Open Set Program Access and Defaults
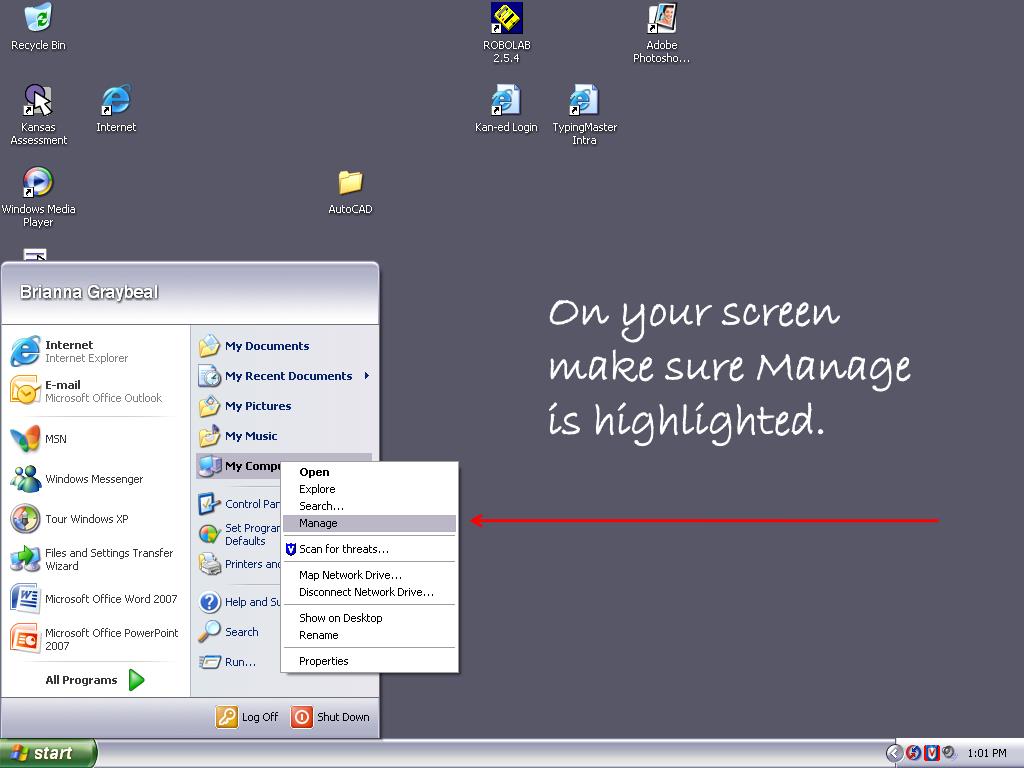Screen dimensions: 1024x768 coord(239,534)
